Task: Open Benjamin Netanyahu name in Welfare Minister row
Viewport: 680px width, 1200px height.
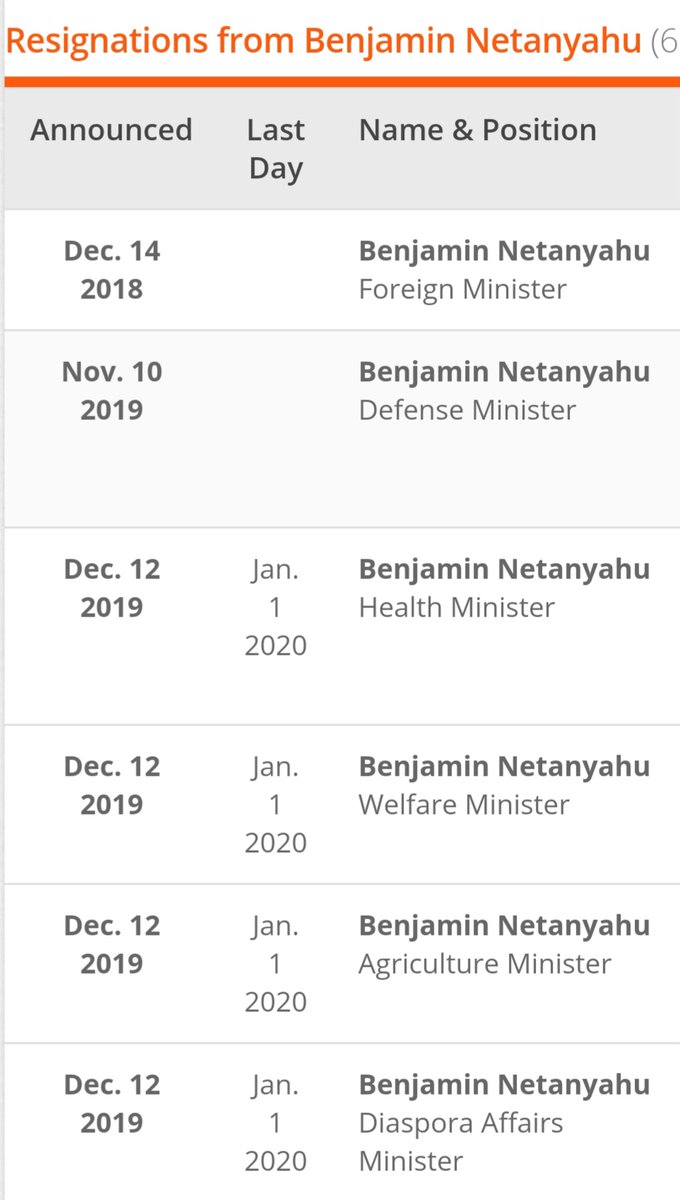Action: point(504,767)
